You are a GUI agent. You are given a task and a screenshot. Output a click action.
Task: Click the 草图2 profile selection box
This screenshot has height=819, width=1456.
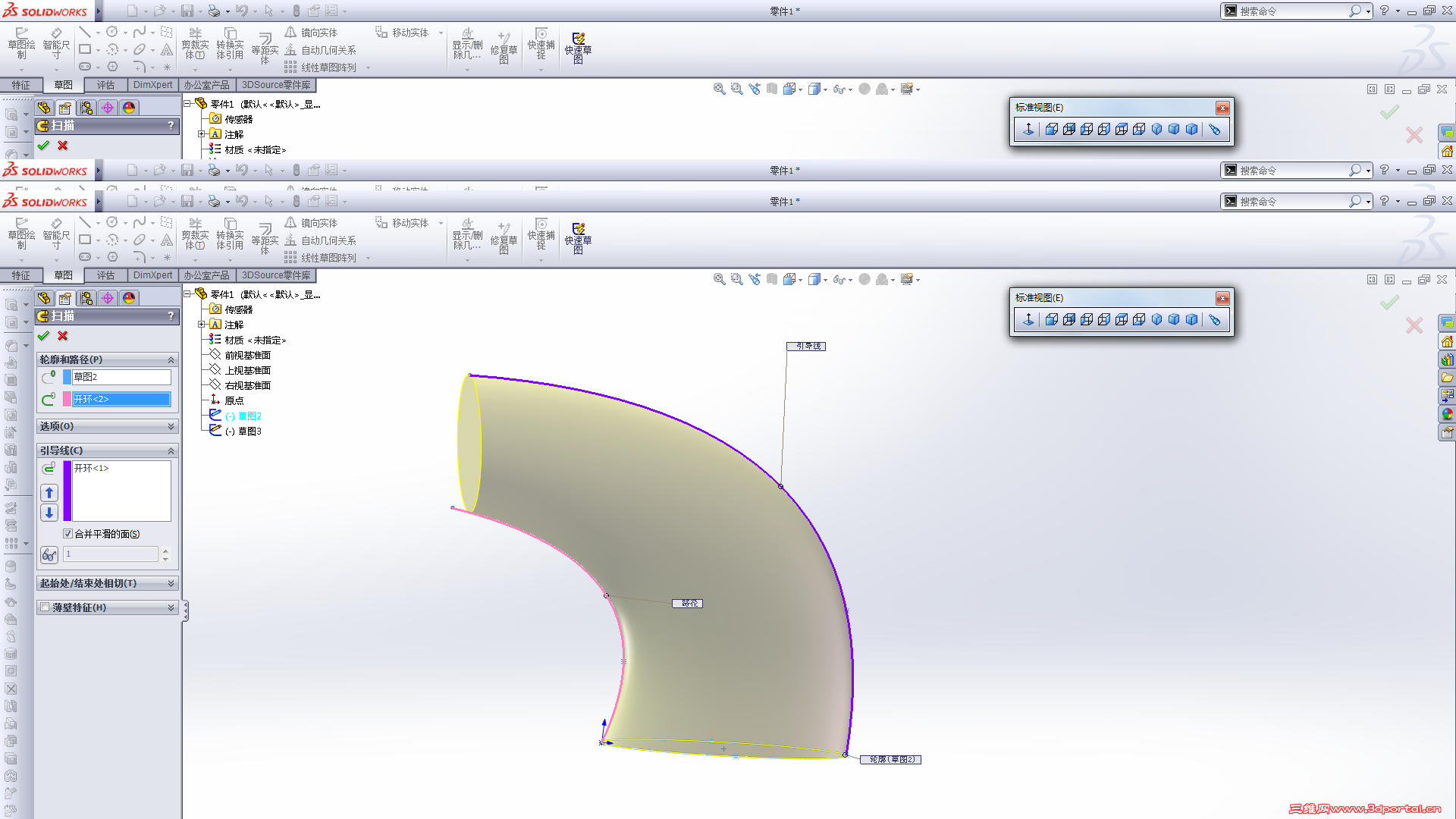coord(121,377)
